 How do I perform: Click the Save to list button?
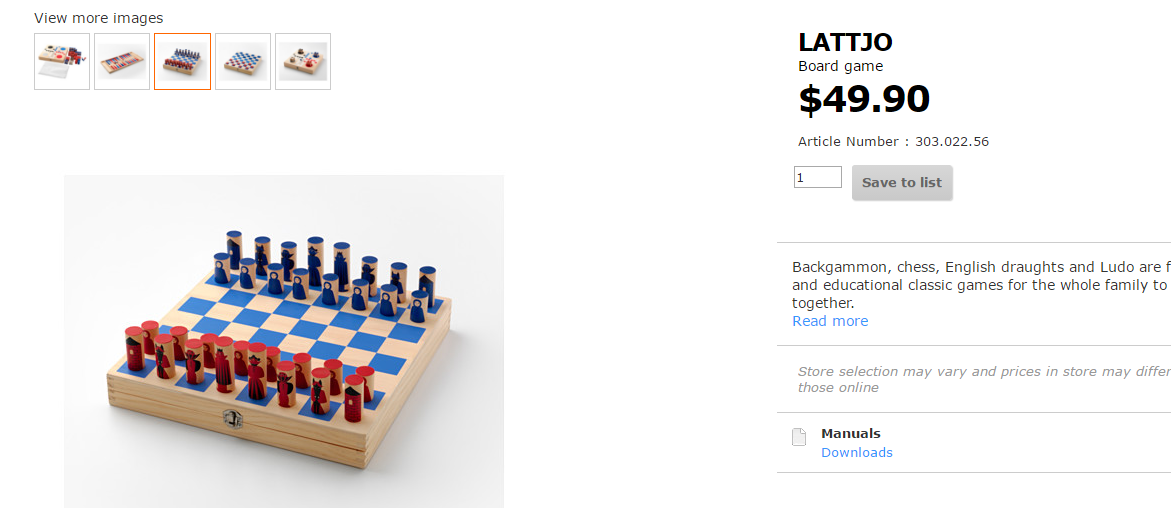coord(902,183)
